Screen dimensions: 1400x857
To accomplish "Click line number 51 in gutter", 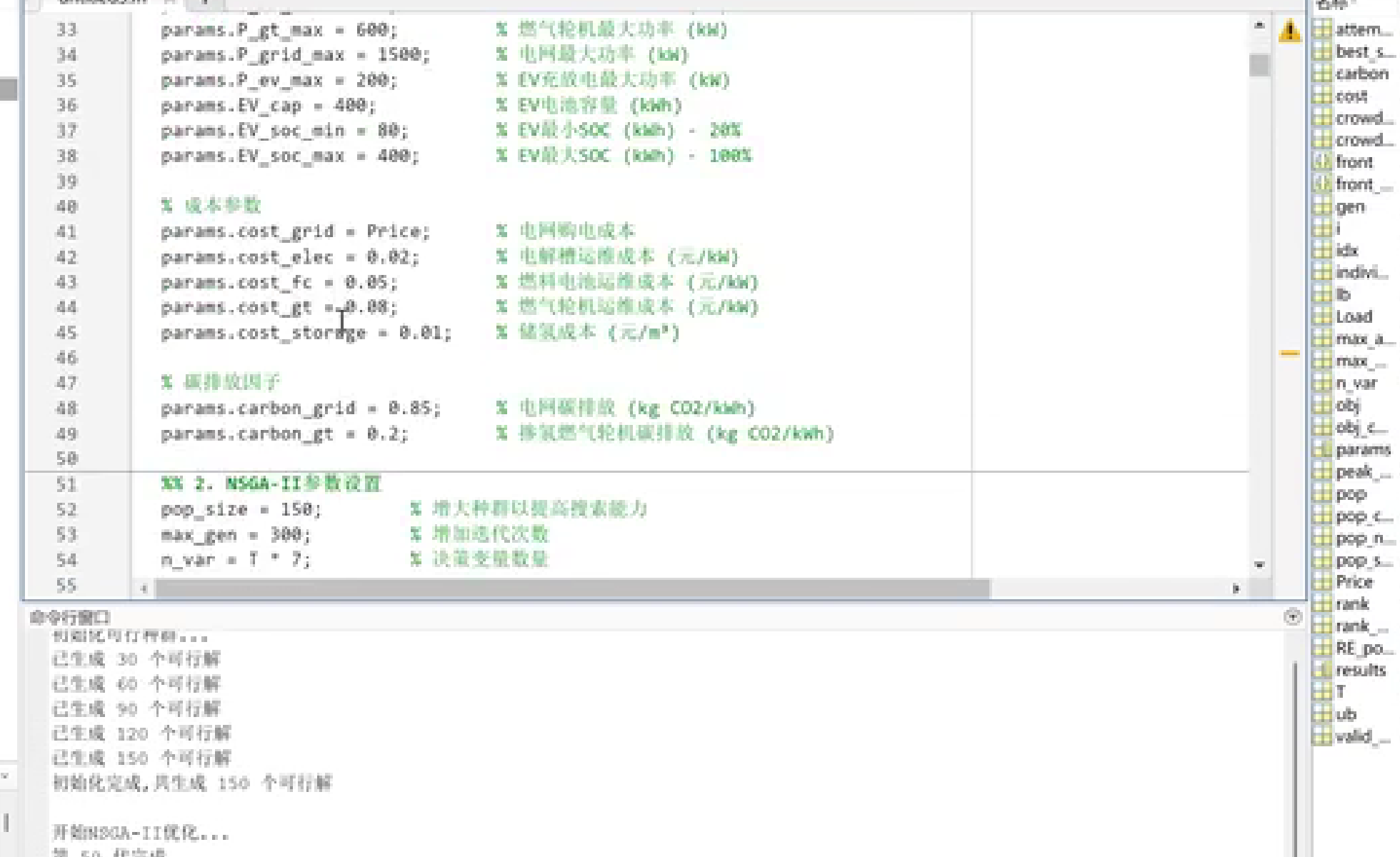I will [66, 485].
